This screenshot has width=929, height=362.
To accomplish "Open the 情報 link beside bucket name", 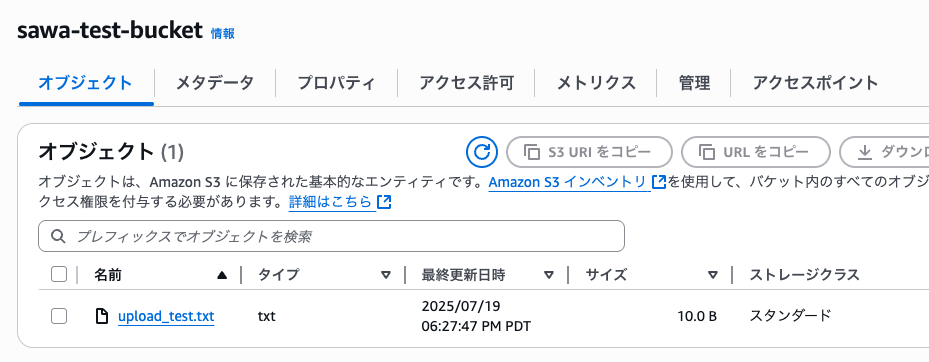I will (x=223, y=34).
